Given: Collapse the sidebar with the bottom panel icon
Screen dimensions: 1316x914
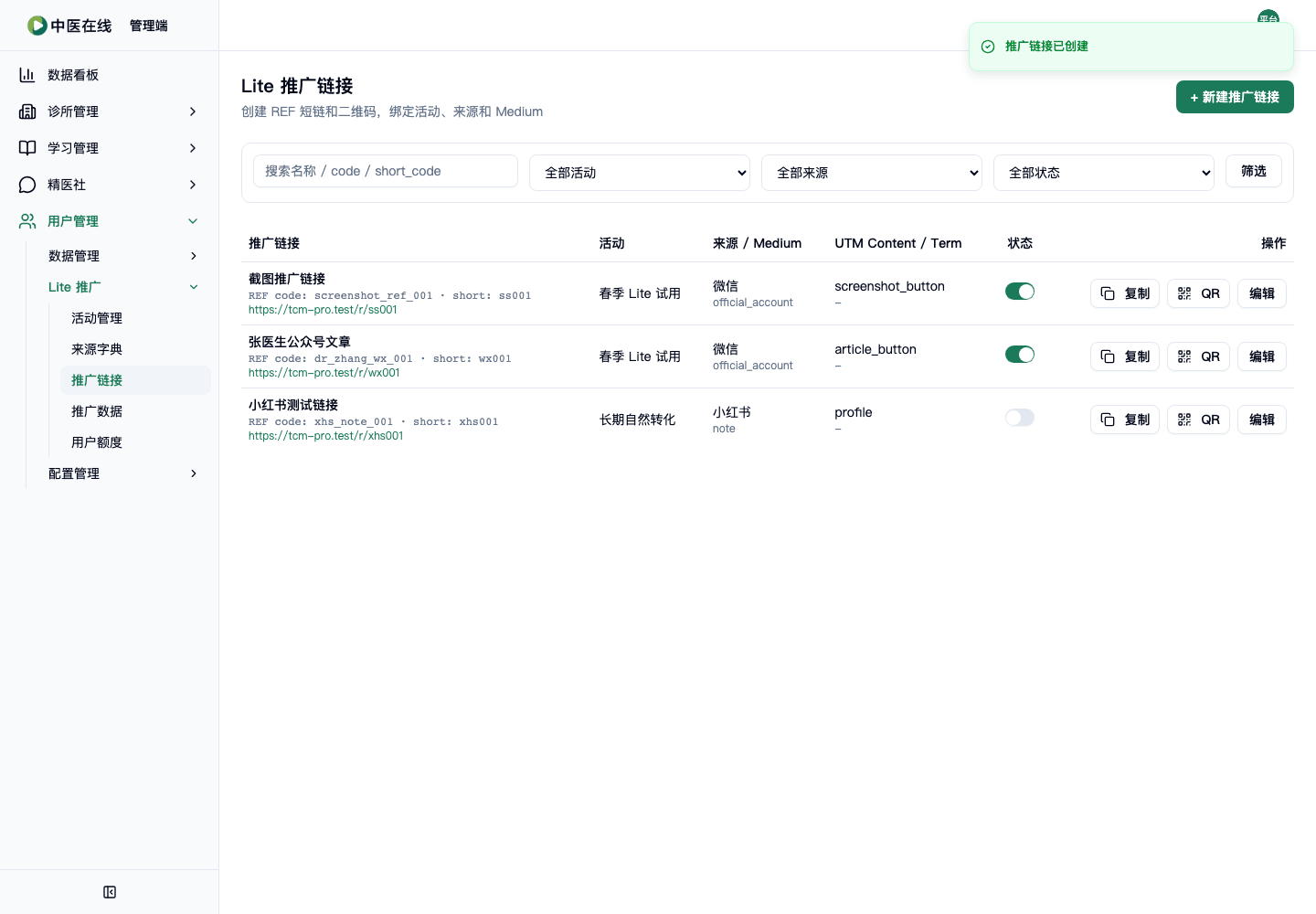Looking at the screenshot, I should pos(110,892).
